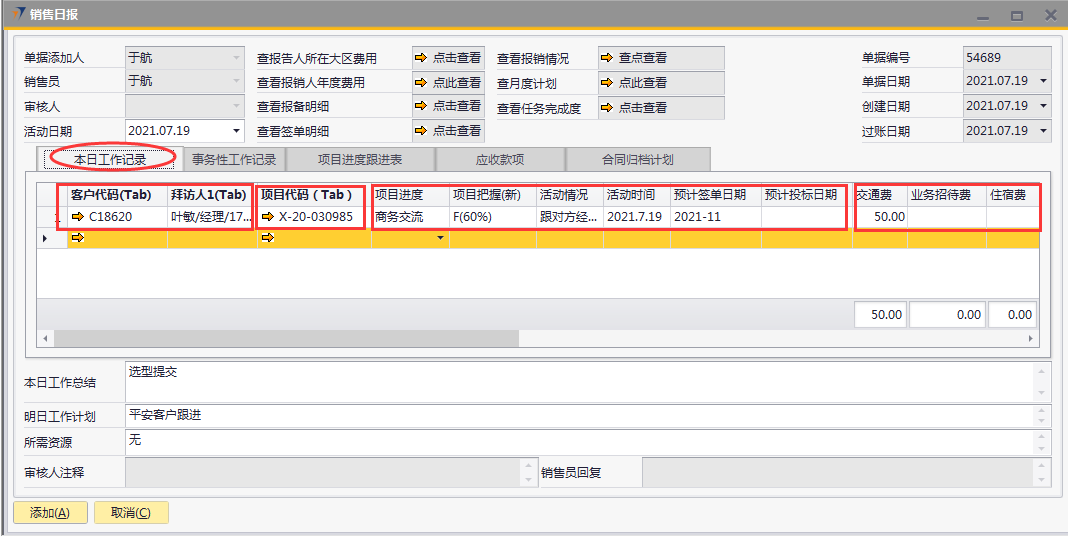Click the 明日工作计划 text field
Image resolution: width=1068 pixels, height=537 pixels.
[585, 416]
